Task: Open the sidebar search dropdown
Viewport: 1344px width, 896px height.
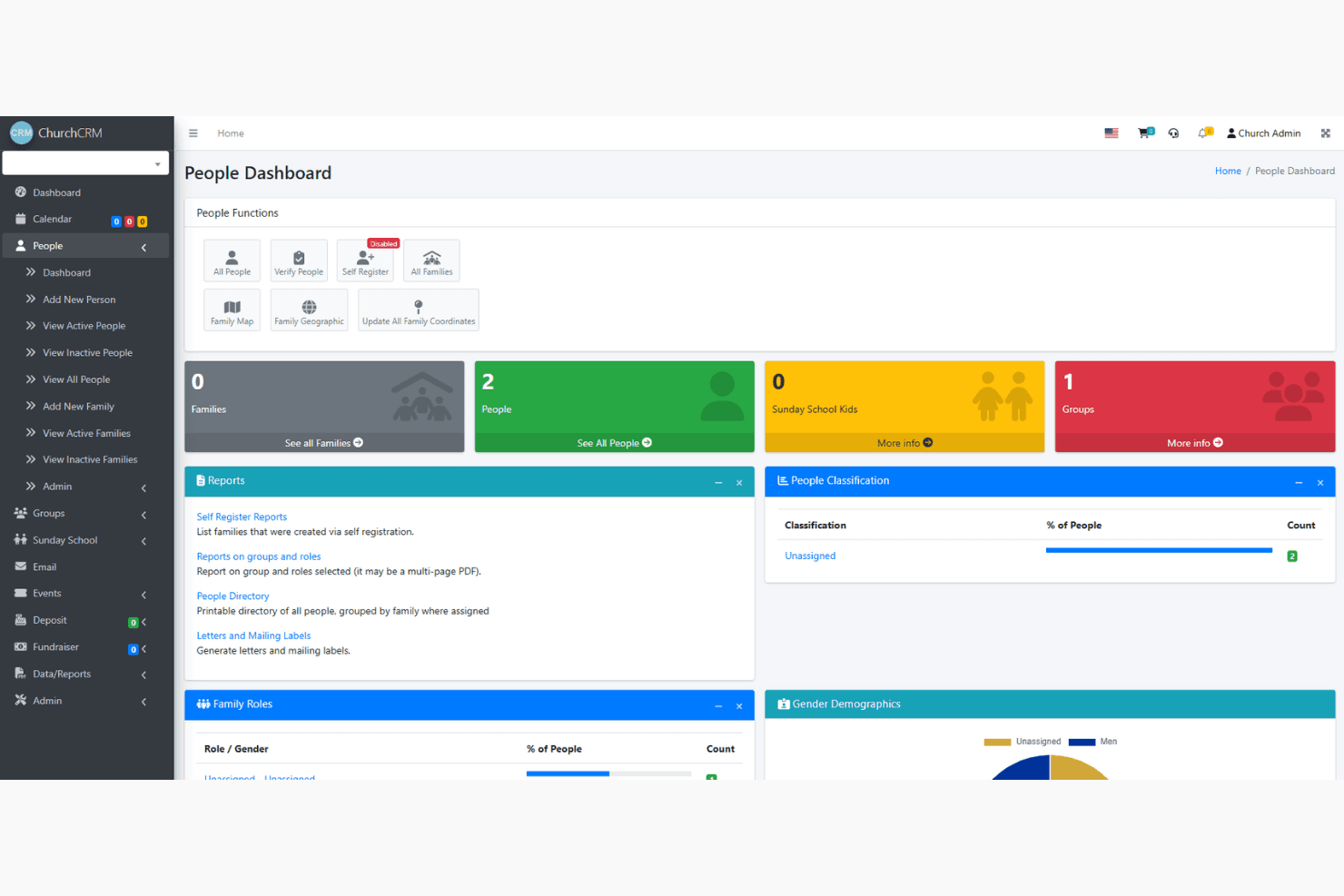Action: [85, 163]
